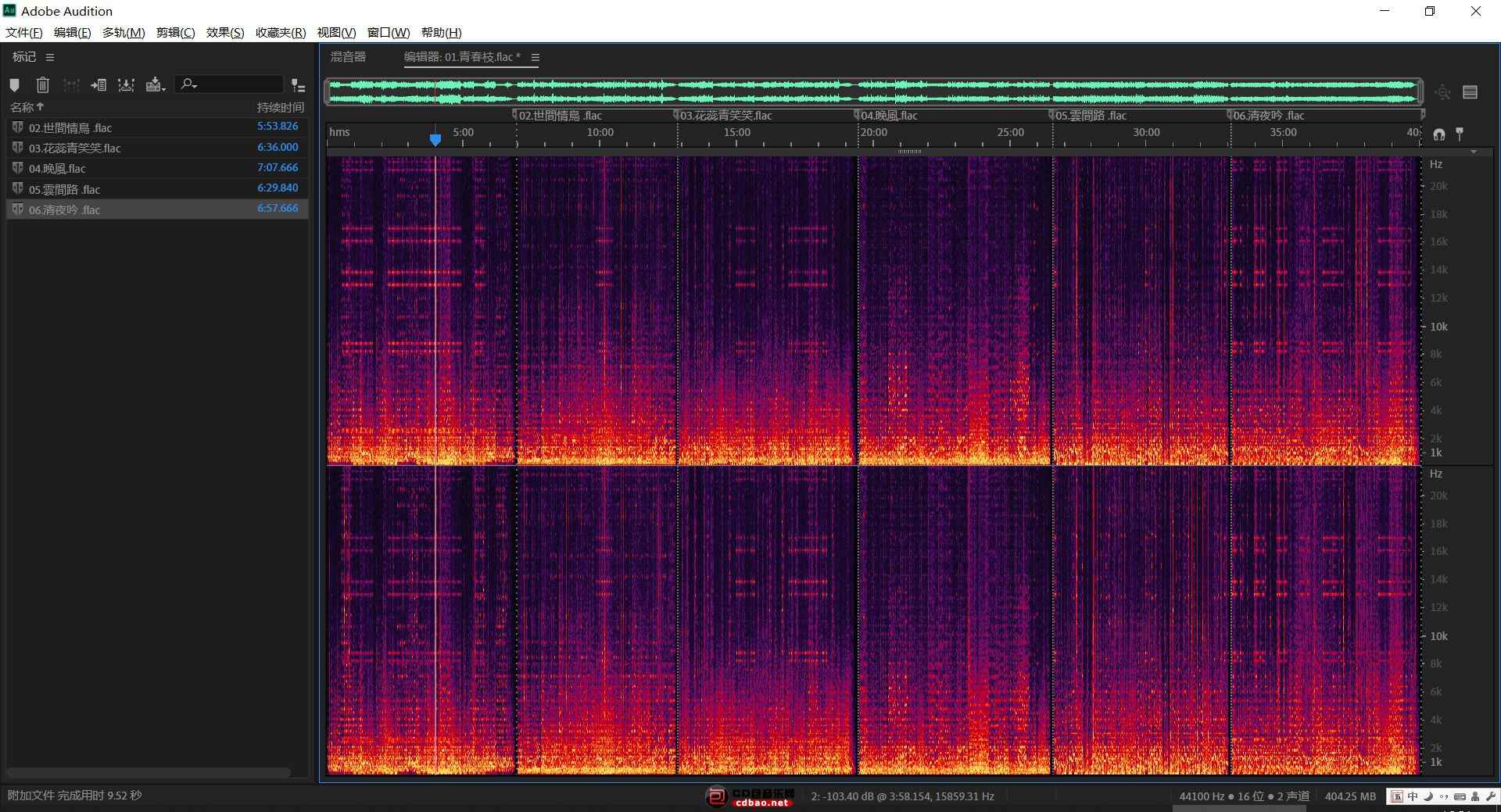The image size is (1501, 812).
Task: Toggle the timeline pin icon
Action: pos(1460,134)
